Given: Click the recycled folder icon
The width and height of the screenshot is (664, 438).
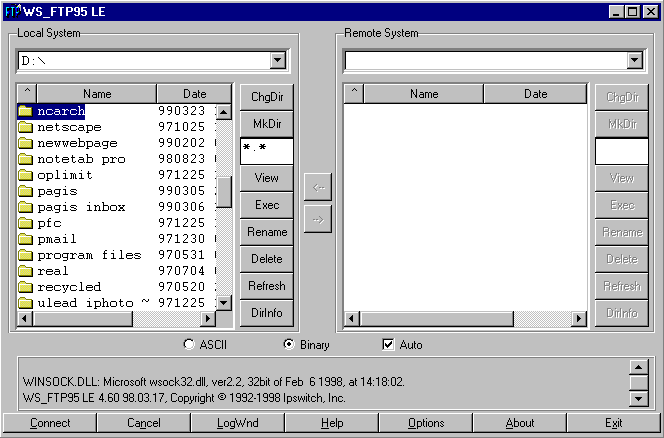Looking at the screenshot, I should coord(26,287).
